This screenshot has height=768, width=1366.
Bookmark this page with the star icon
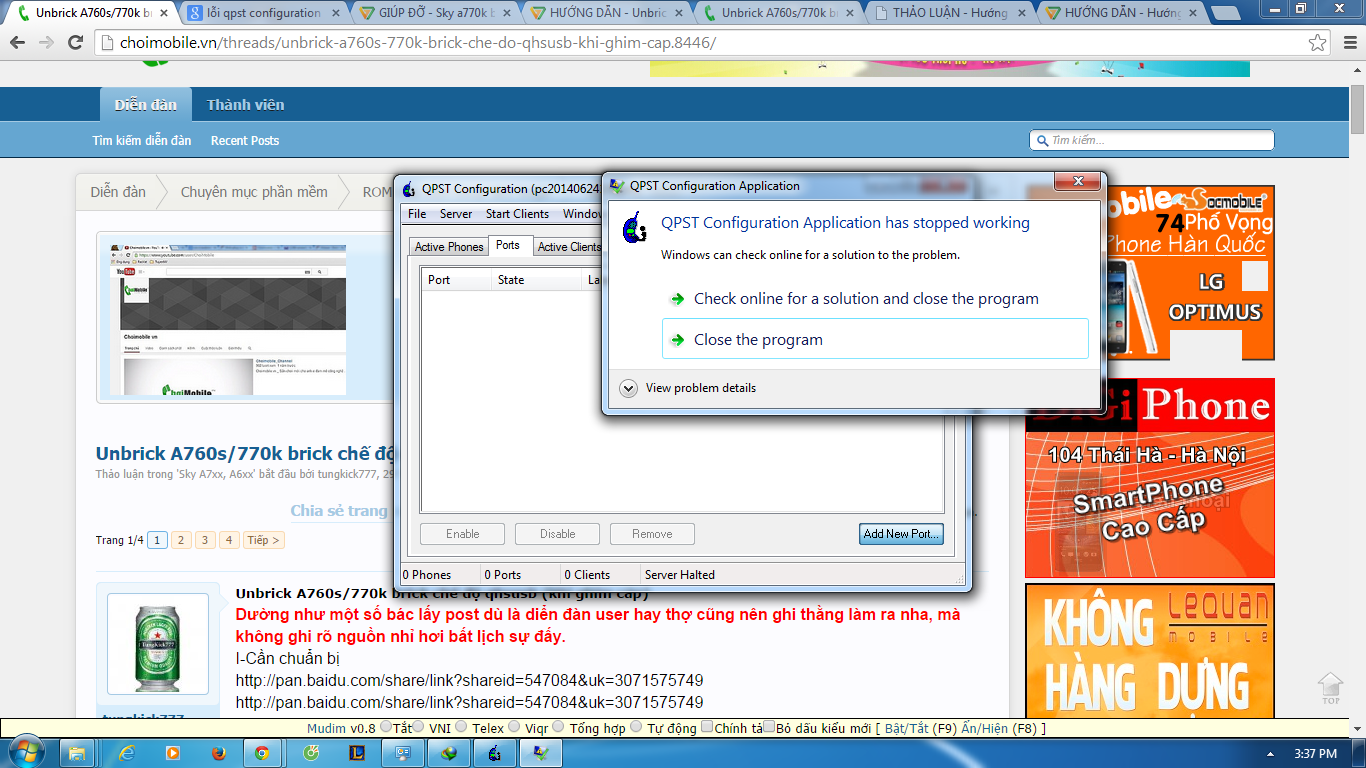click(x=1317, y=43)
